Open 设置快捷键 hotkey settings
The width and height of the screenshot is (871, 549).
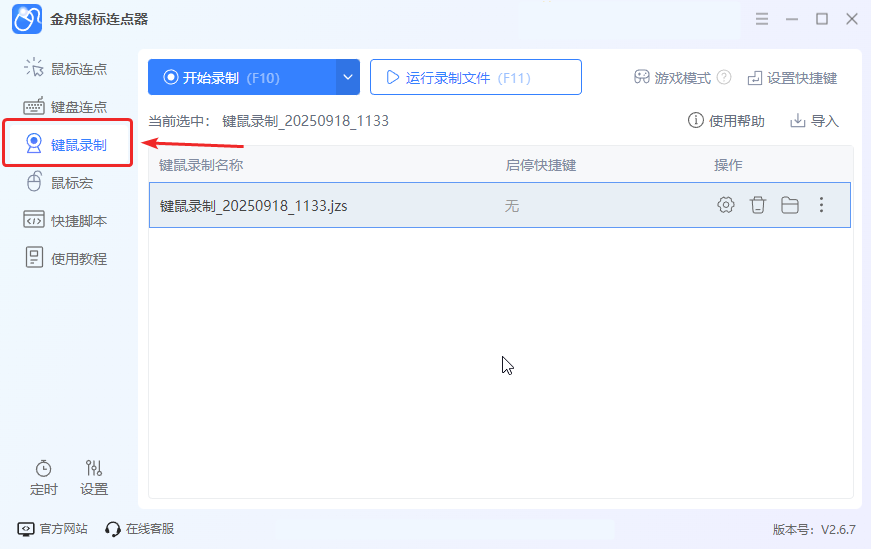tap(792, 78)
